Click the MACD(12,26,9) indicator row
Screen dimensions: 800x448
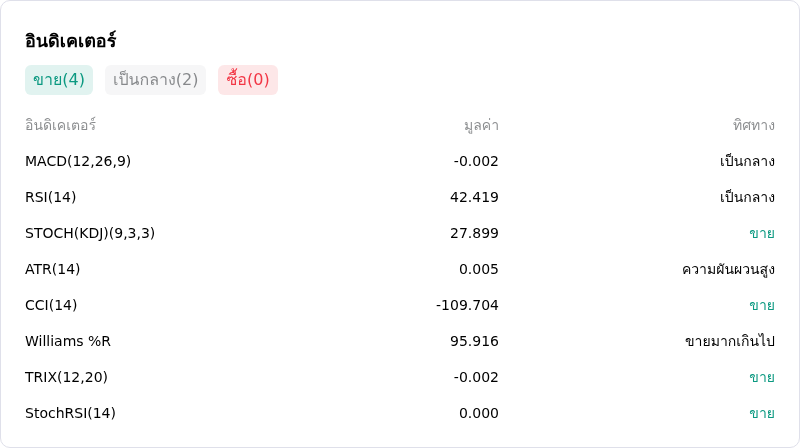399,161
